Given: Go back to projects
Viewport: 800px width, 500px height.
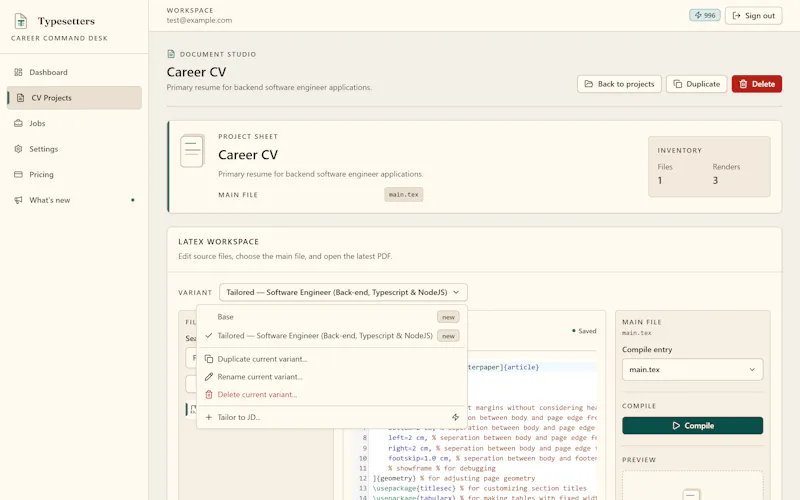Looking at the screenshot, I should 619,84.
